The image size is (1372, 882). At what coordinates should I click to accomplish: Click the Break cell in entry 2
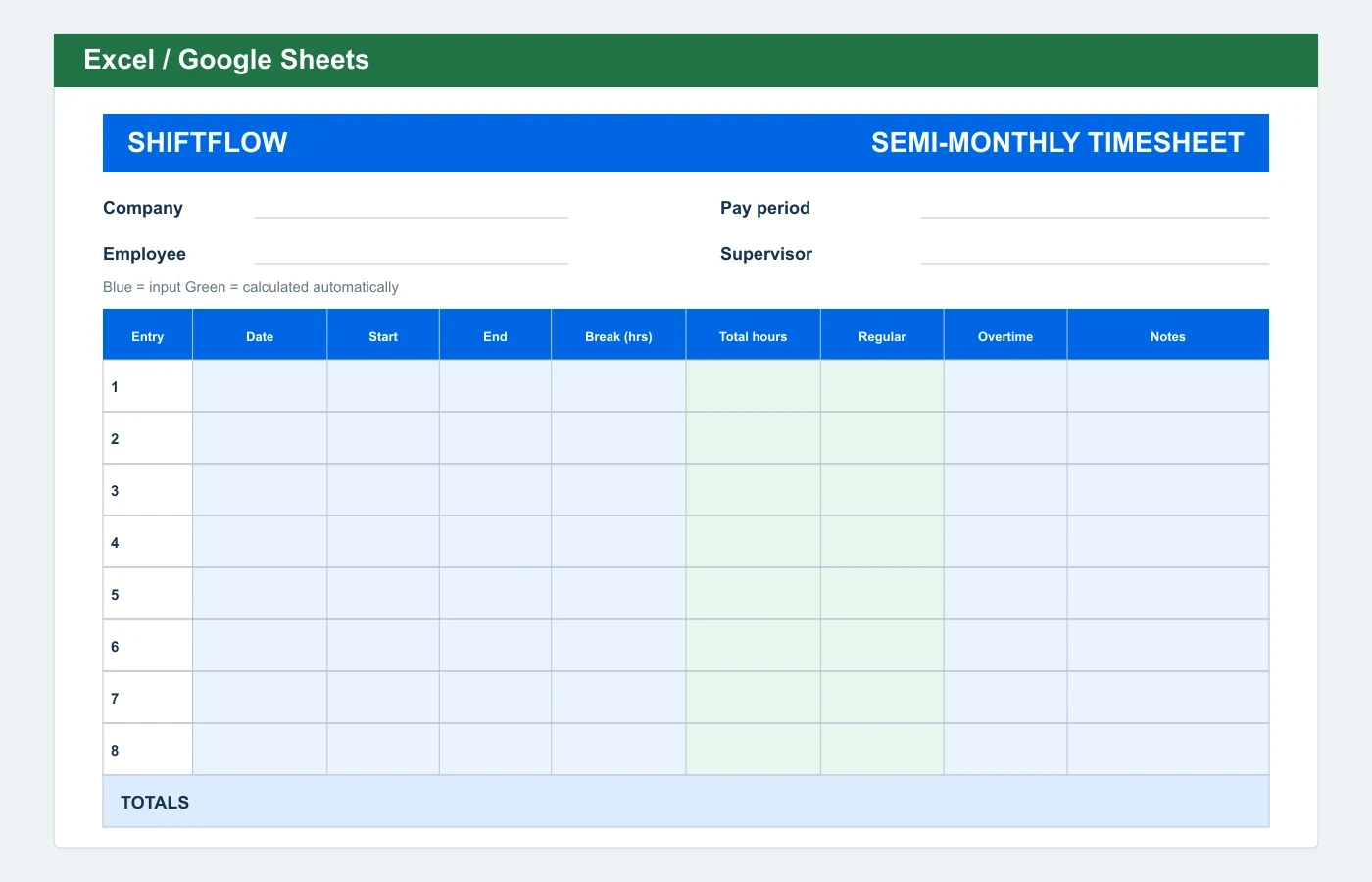coord(618,438)
